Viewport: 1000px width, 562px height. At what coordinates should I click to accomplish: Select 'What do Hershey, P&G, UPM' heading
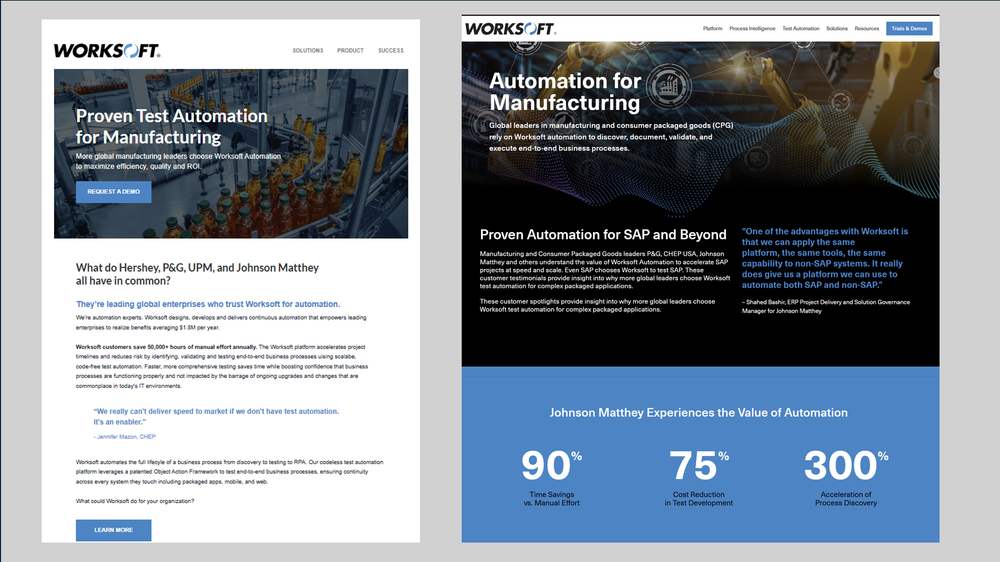[x=197, y=274]
